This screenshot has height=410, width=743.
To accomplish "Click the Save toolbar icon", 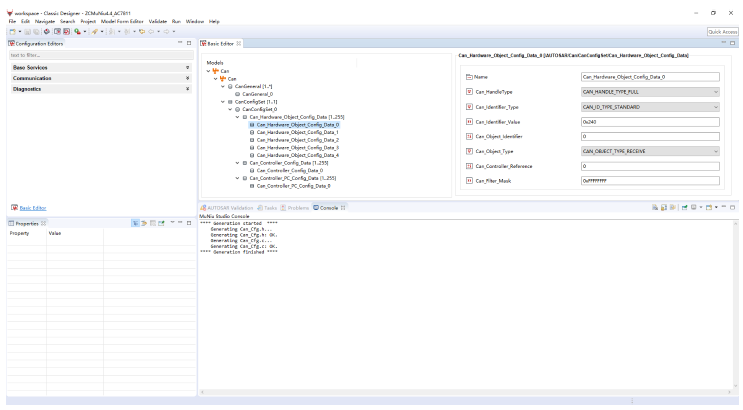I will tap(27, 32).
